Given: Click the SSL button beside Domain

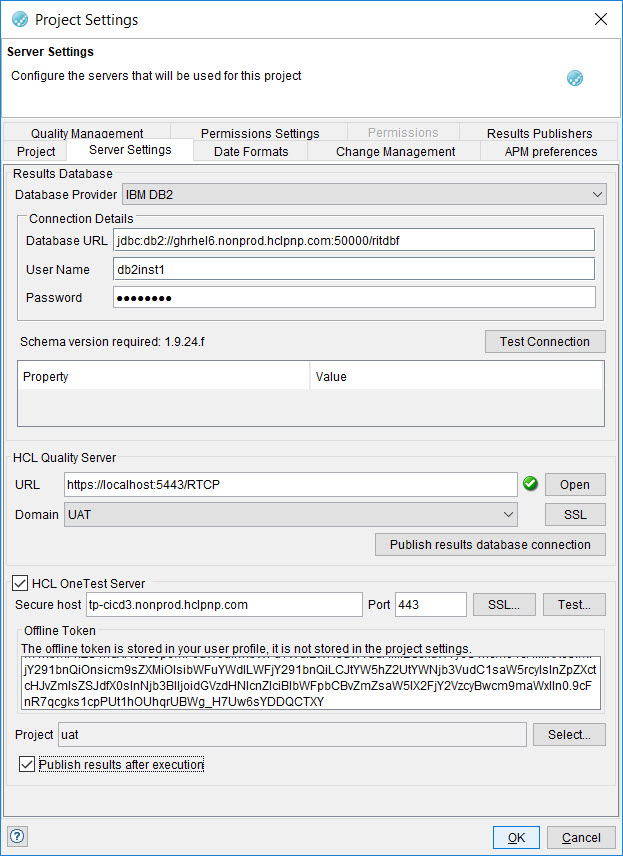Looking at the screenshot, I should pyautogui.click(x=575, y=514).
